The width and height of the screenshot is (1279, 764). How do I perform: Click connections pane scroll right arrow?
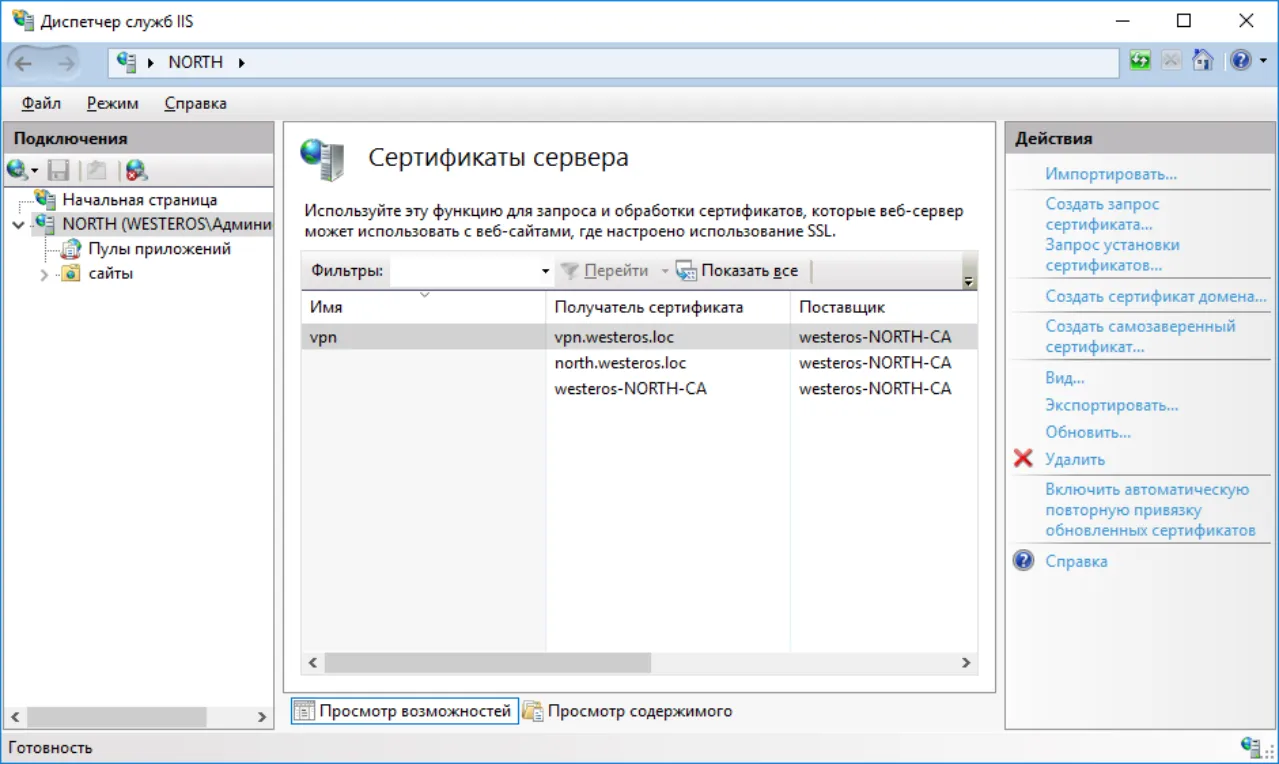pos(262,717)
